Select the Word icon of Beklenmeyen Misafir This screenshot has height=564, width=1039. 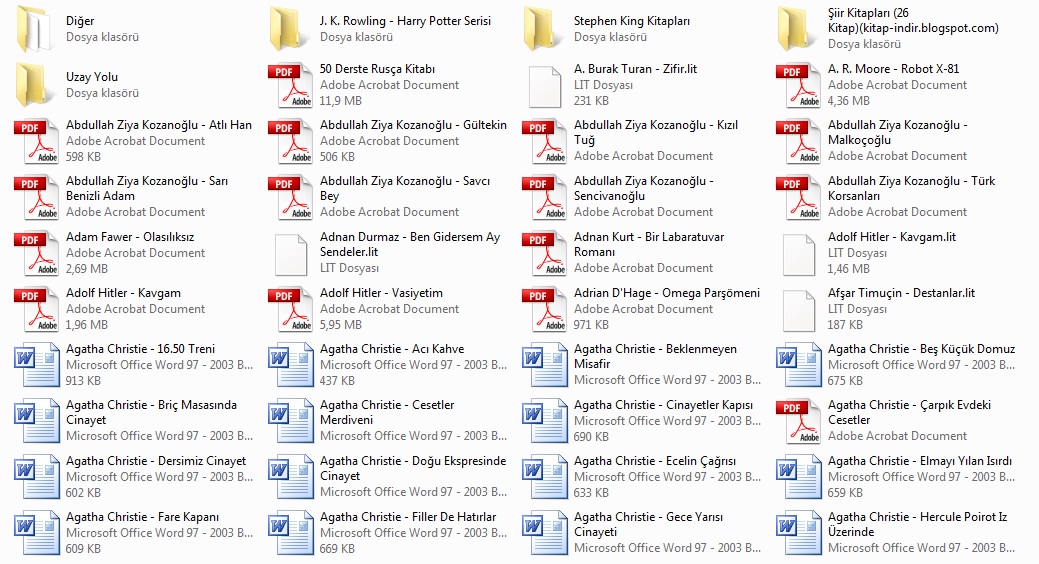click(x=544, y=365)
